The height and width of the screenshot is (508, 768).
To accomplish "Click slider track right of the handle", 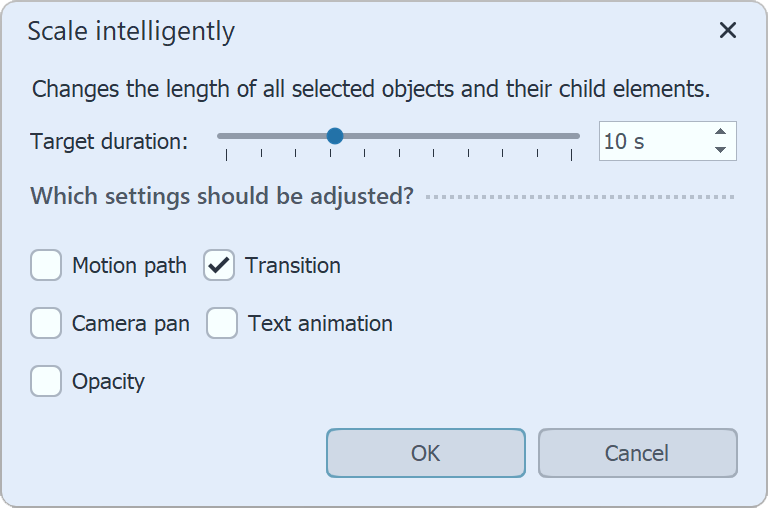I will click(x=460, y=136).
